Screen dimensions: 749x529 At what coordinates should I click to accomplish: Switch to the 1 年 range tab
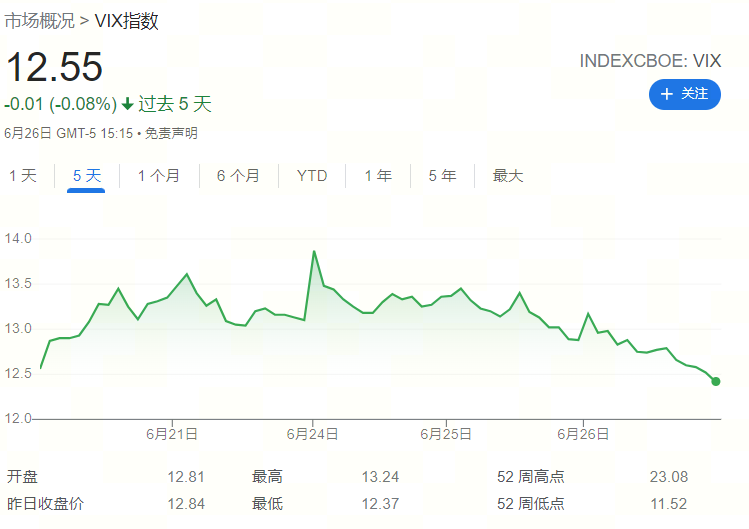(x=378, y=176)
